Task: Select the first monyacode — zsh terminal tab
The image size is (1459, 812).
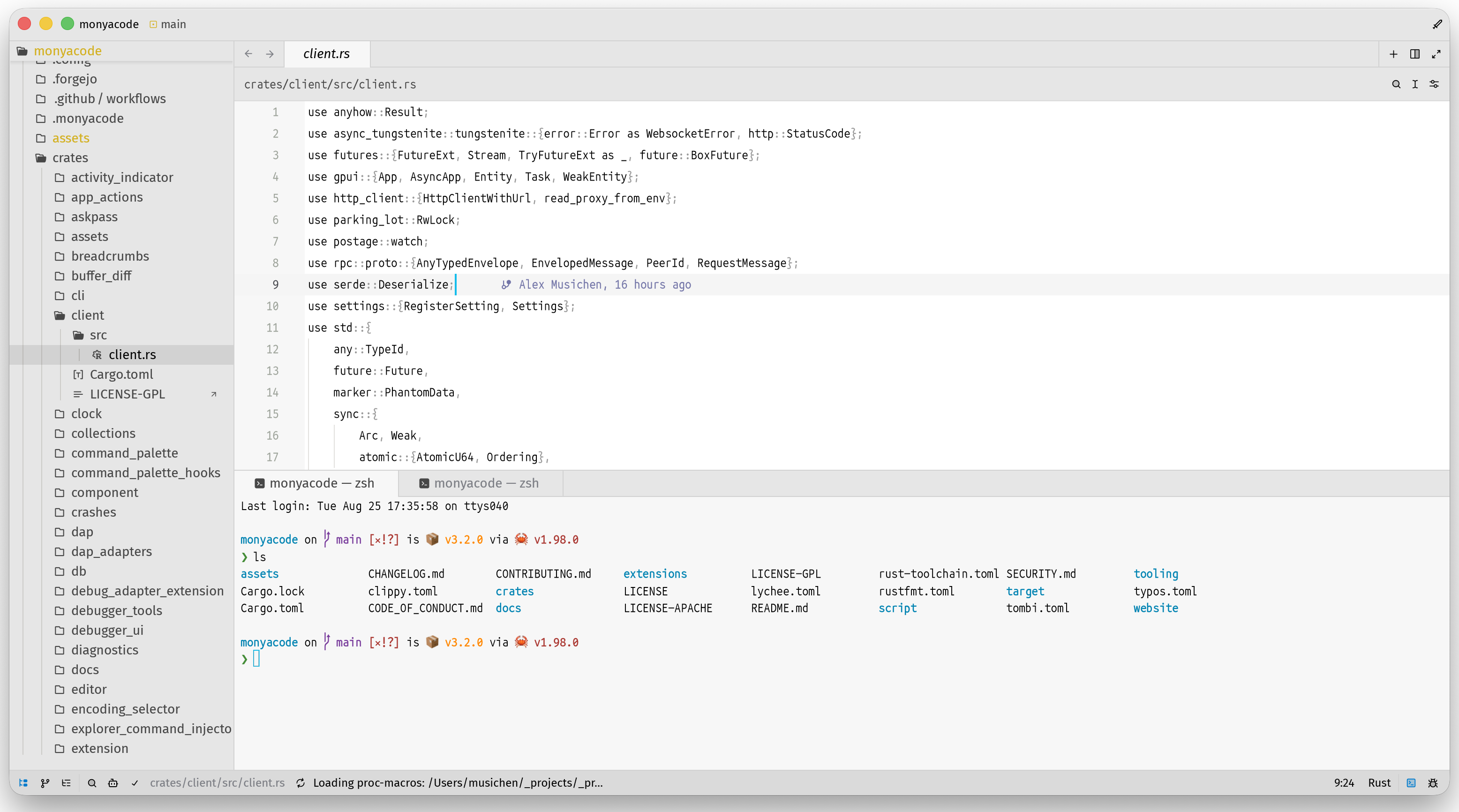Action: coord(316,483)
